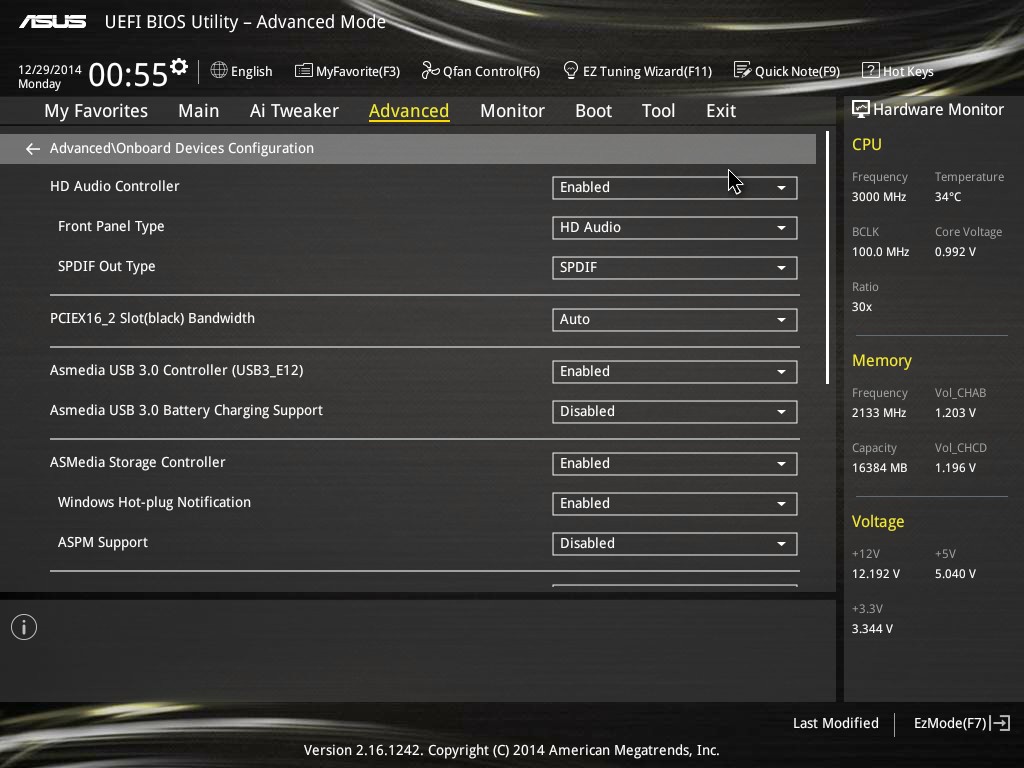
Task: Switch to Main tab
Action: point(199,111)
